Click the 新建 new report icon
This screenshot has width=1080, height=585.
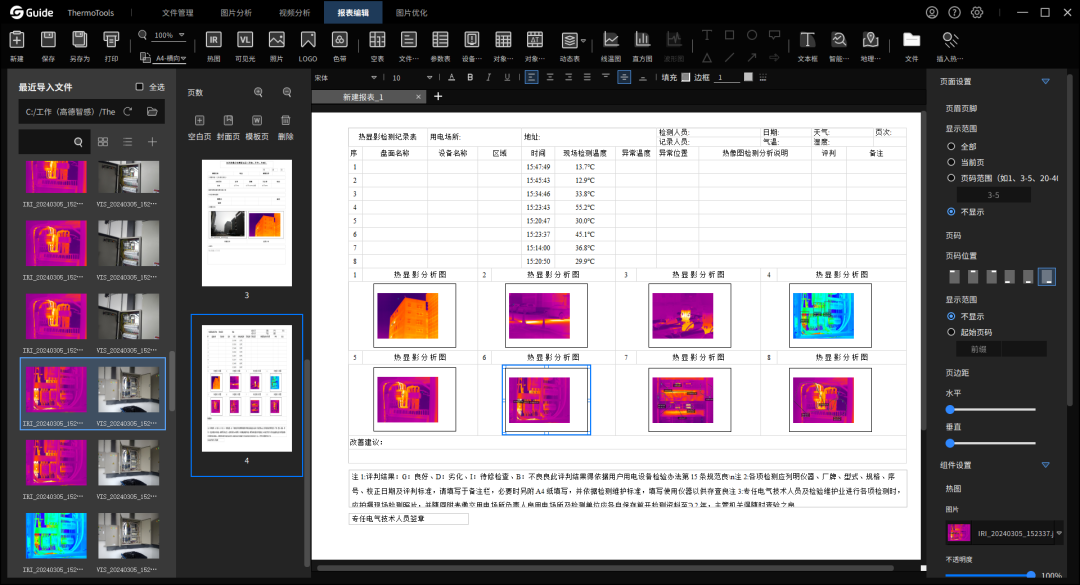(17, 40)
